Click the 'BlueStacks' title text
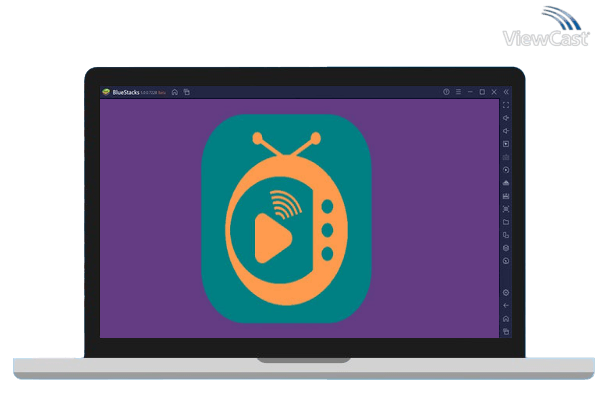The image size is (602, 414). click(126, 93)
